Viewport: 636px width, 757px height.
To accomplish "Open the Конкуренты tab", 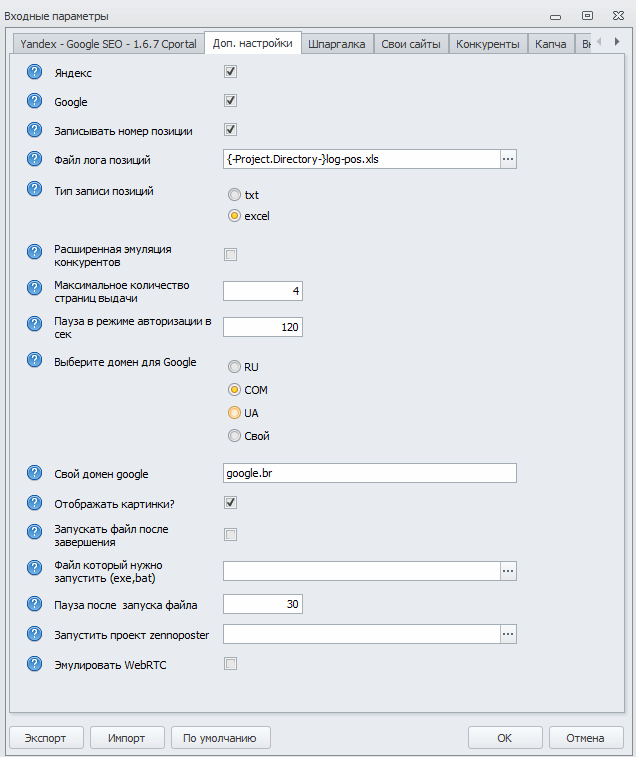I will [487, 44].
